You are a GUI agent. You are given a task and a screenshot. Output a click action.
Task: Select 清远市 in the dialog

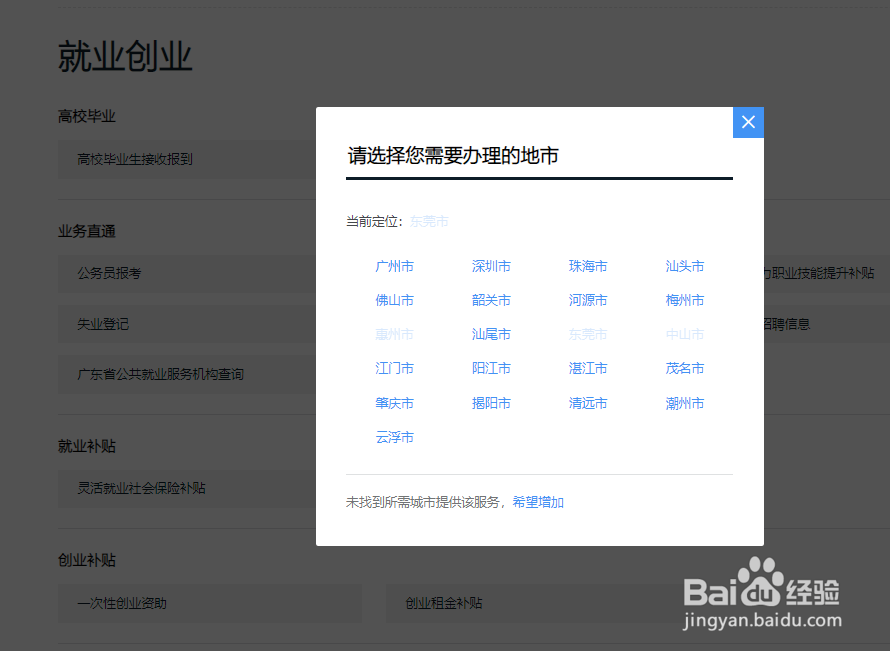pos(587,402)
